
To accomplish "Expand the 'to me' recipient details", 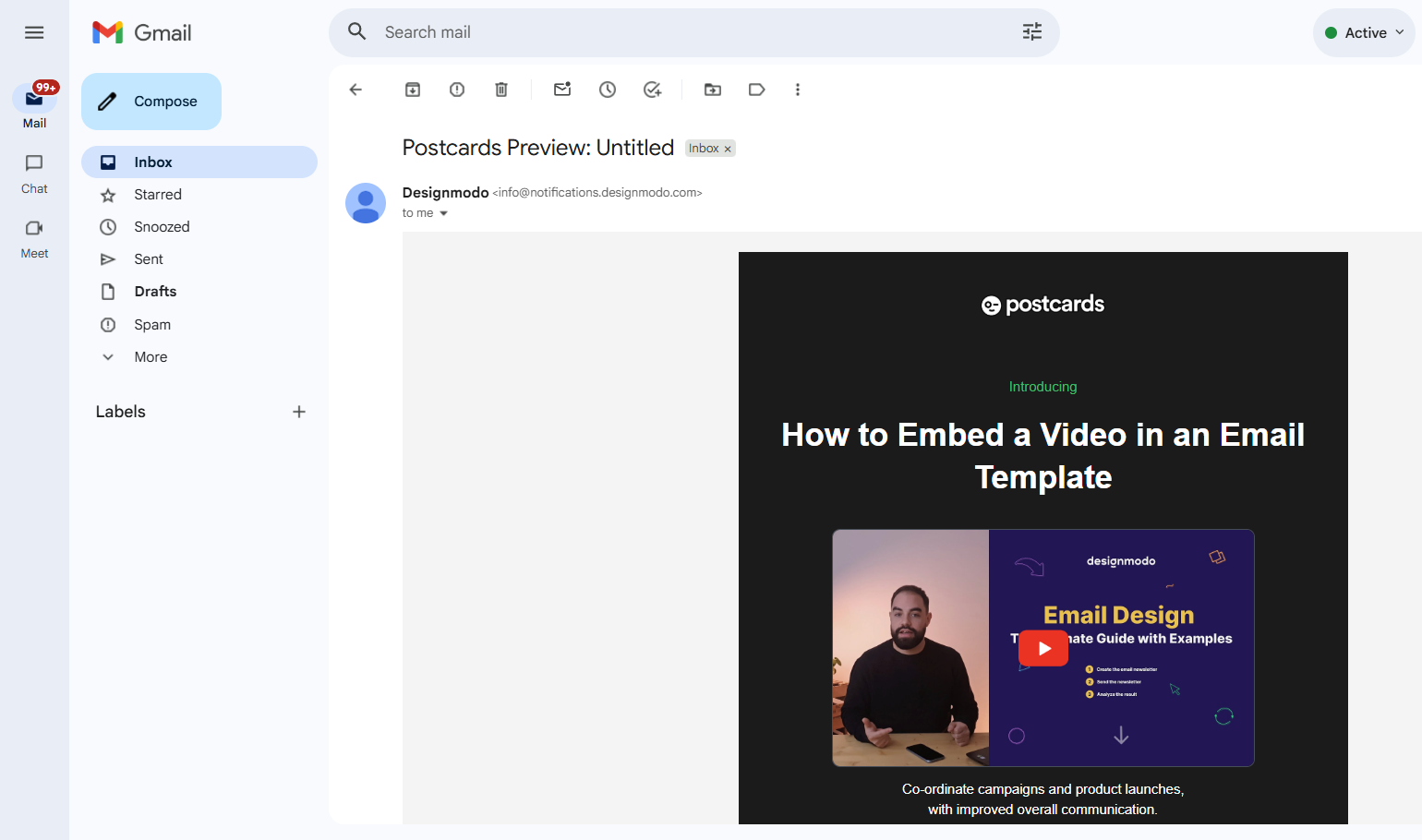I will (x=443, y=213).
